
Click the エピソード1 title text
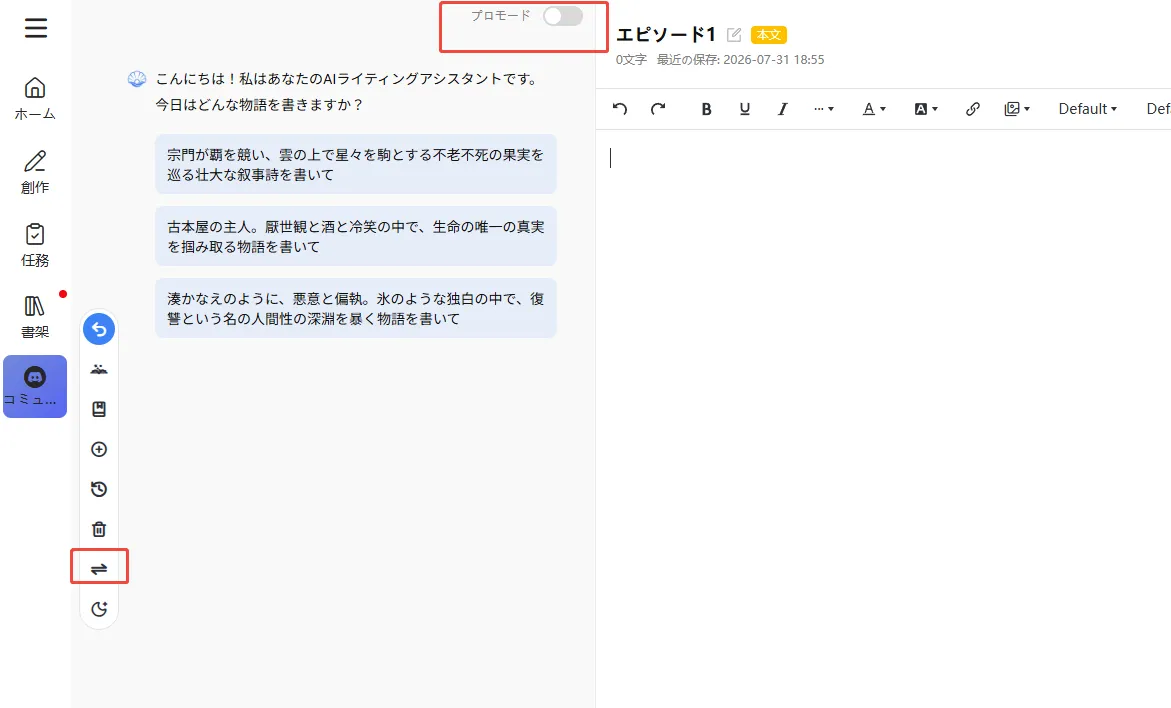coord(666,34)
